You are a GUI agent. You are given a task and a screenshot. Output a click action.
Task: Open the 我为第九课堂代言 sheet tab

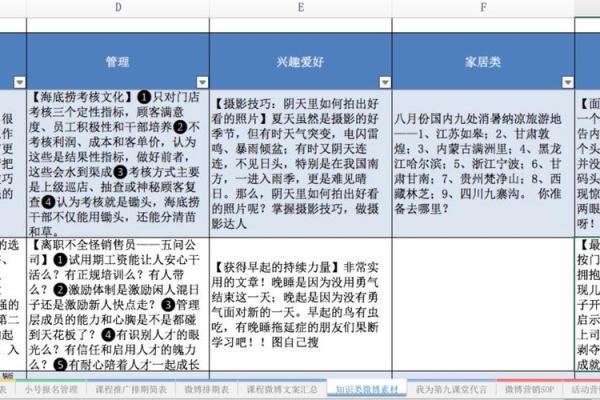coord(448,388)
